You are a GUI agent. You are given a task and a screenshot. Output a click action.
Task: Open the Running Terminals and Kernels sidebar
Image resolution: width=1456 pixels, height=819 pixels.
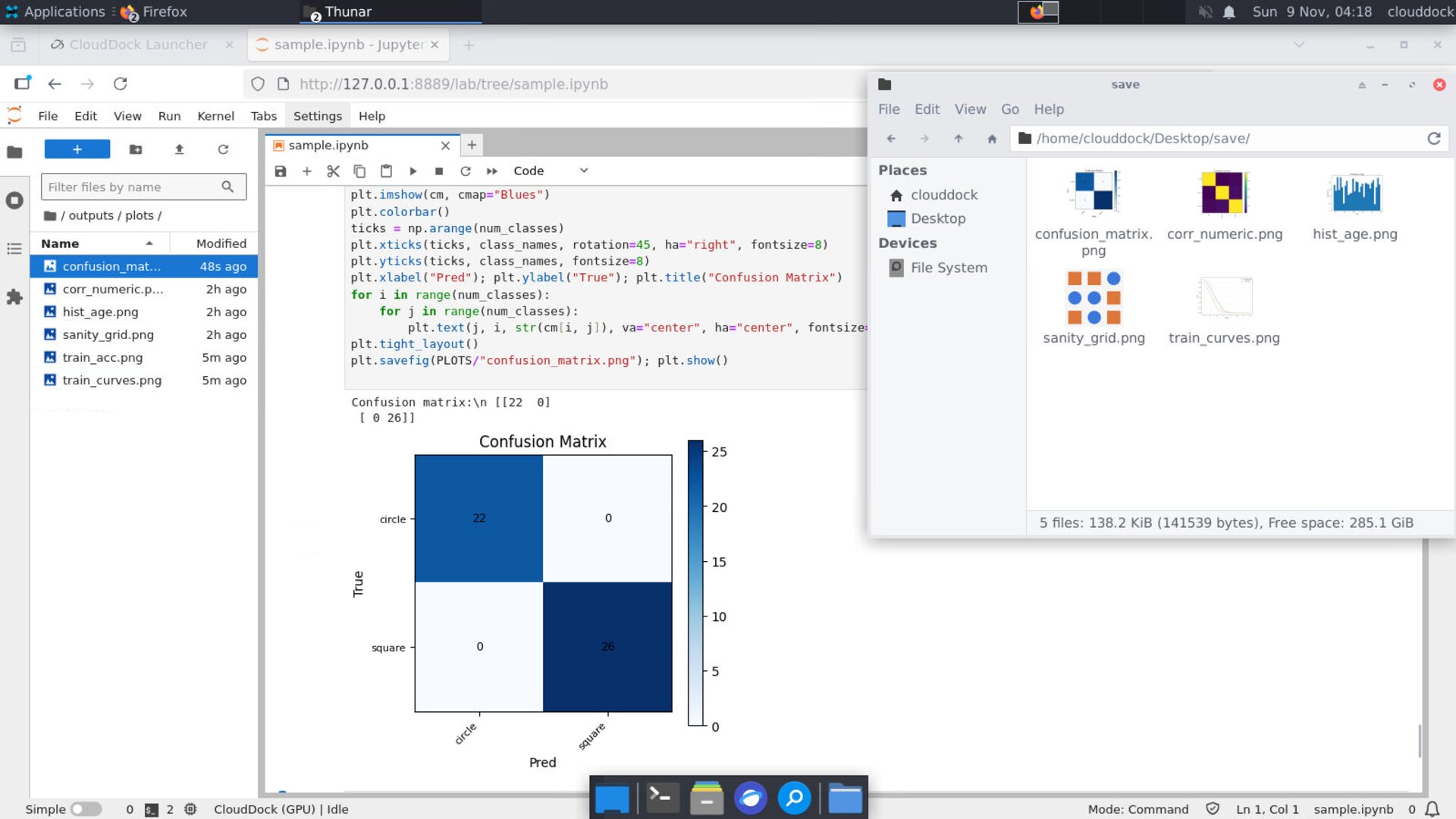click(x=14, y=201)
